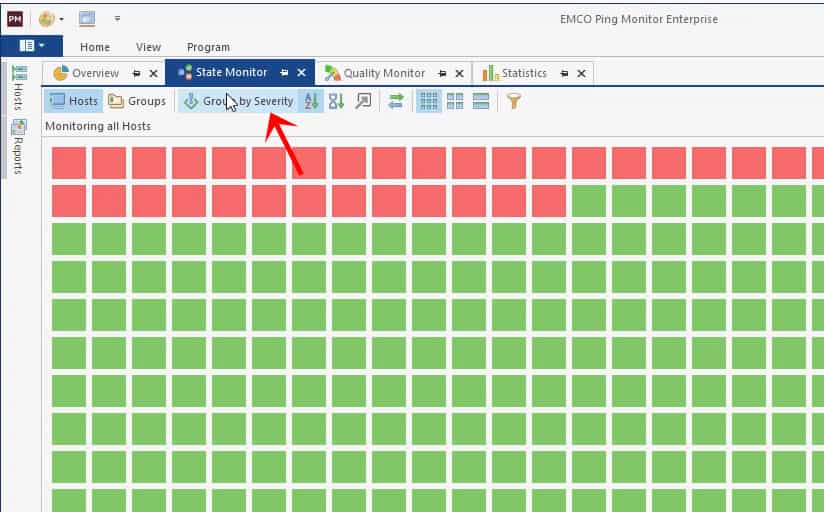Screen dimensions: 824x512
Task: Open the pop-out view icon in toolbar
Action: (363, 101)
